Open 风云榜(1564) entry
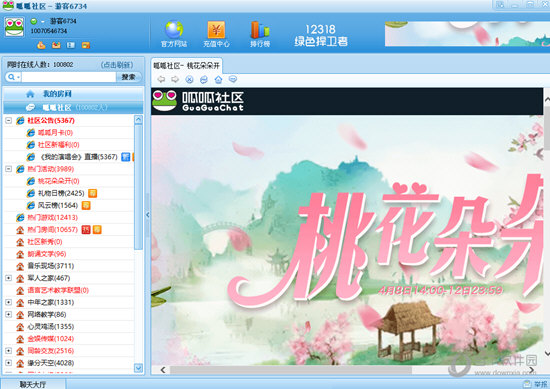 pos(58,205)
